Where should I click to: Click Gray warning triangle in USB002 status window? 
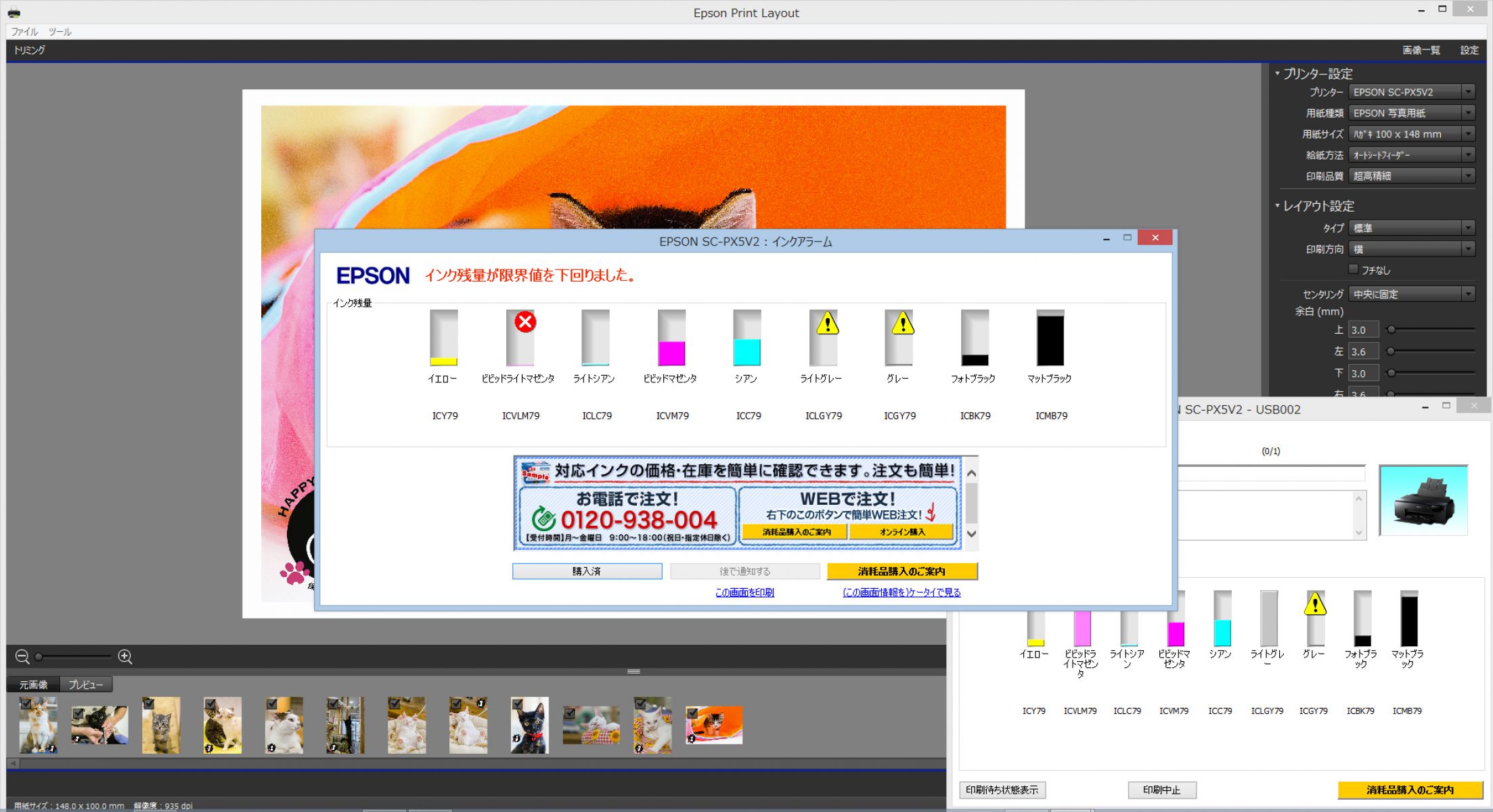coord(1315,603)
